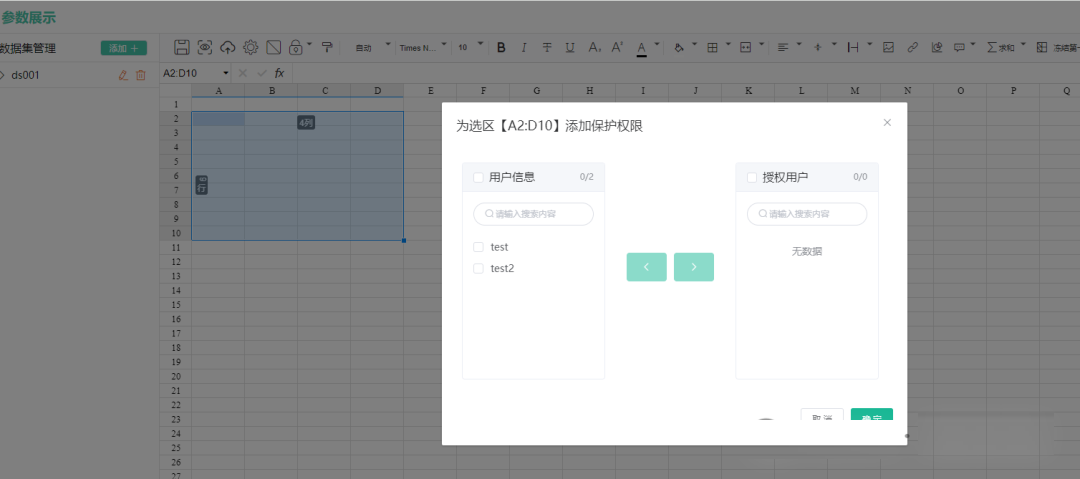Open the merge cells dropdown arrow
The image size is (1080, 479).
[x=762, y=45]
